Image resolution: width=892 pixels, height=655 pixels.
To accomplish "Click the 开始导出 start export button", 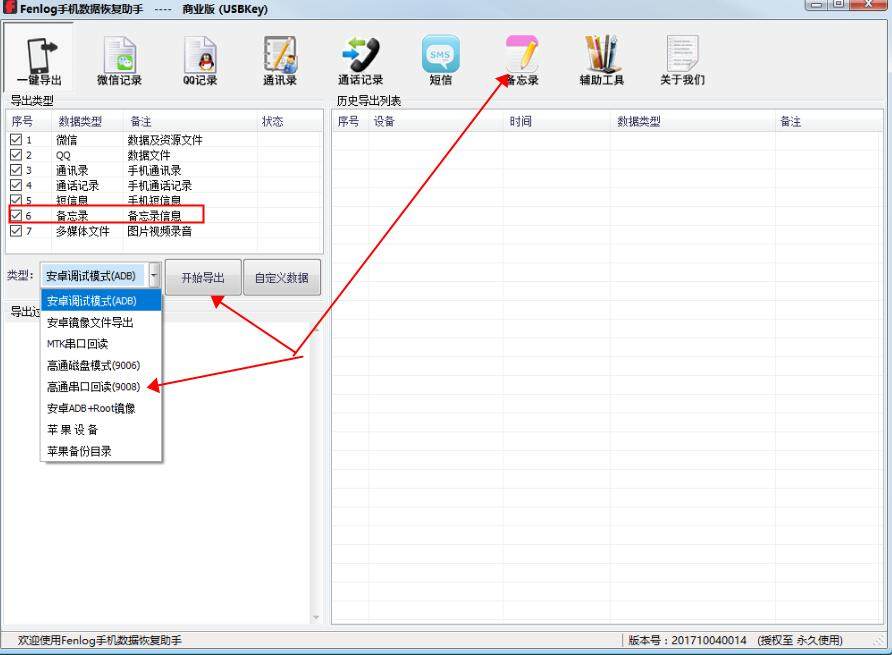I will click(203, 278).
